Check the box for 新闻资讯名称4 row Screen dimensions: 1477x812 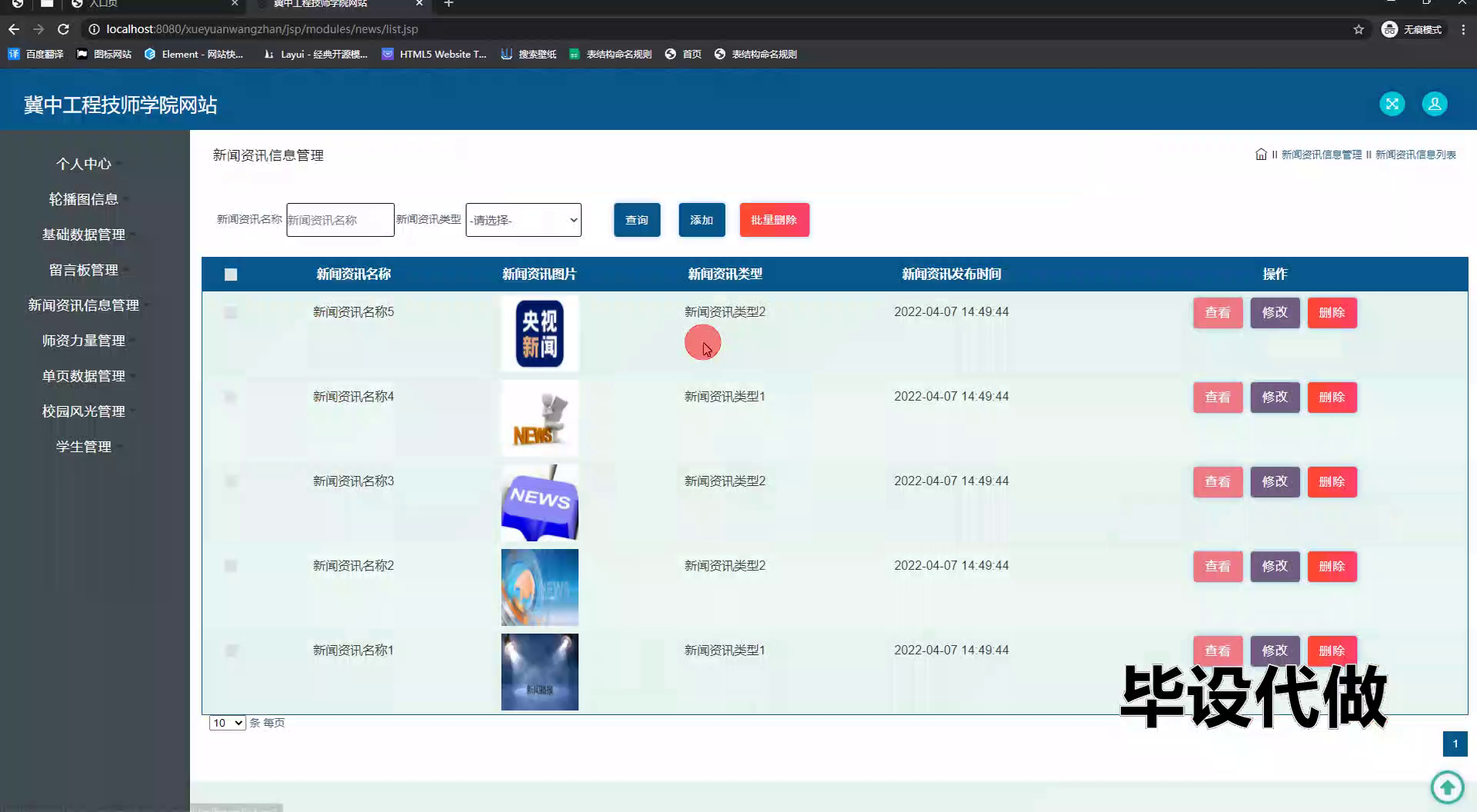point(231,397)
